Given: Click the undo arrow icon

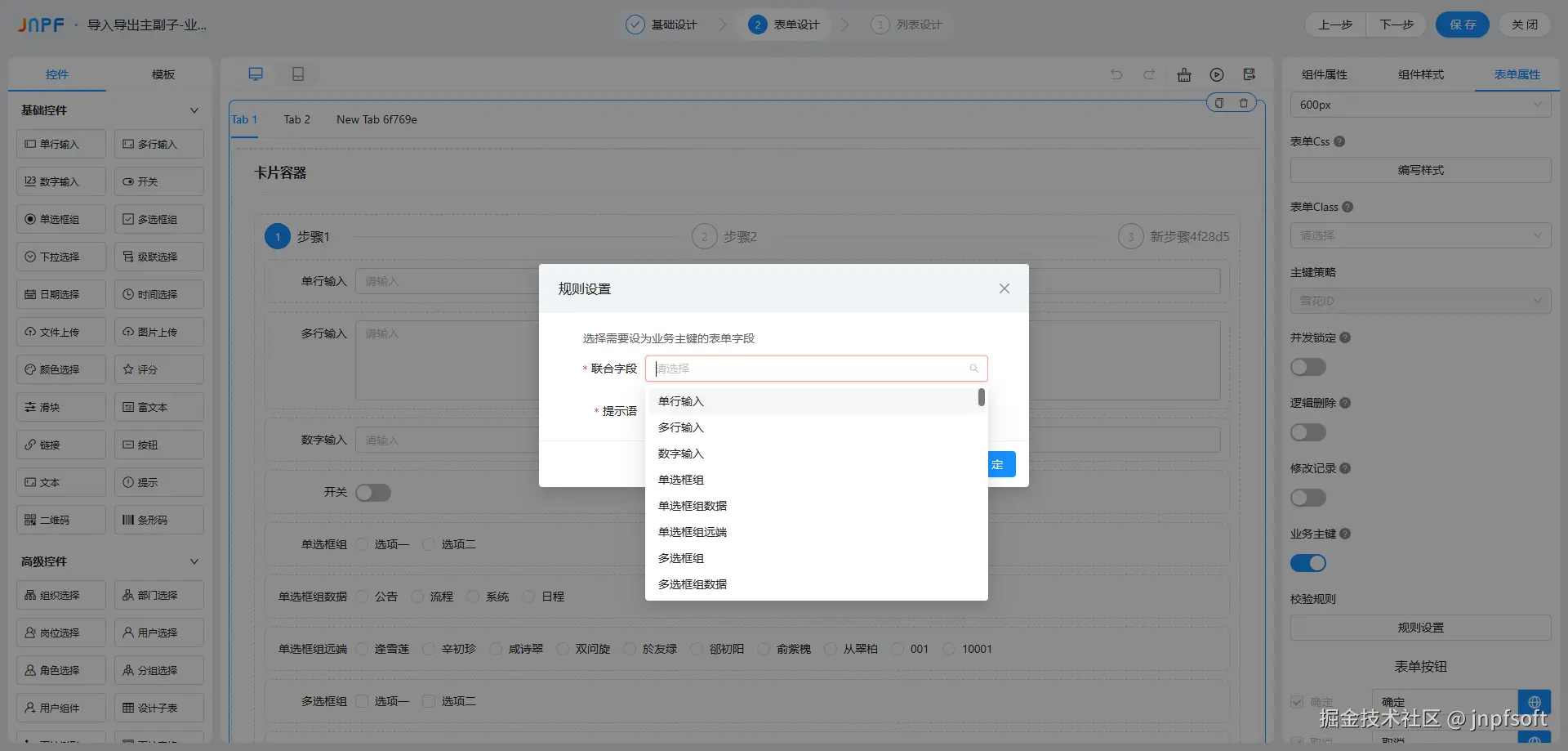Looking at the screenshot, I should coord(1116,74).
